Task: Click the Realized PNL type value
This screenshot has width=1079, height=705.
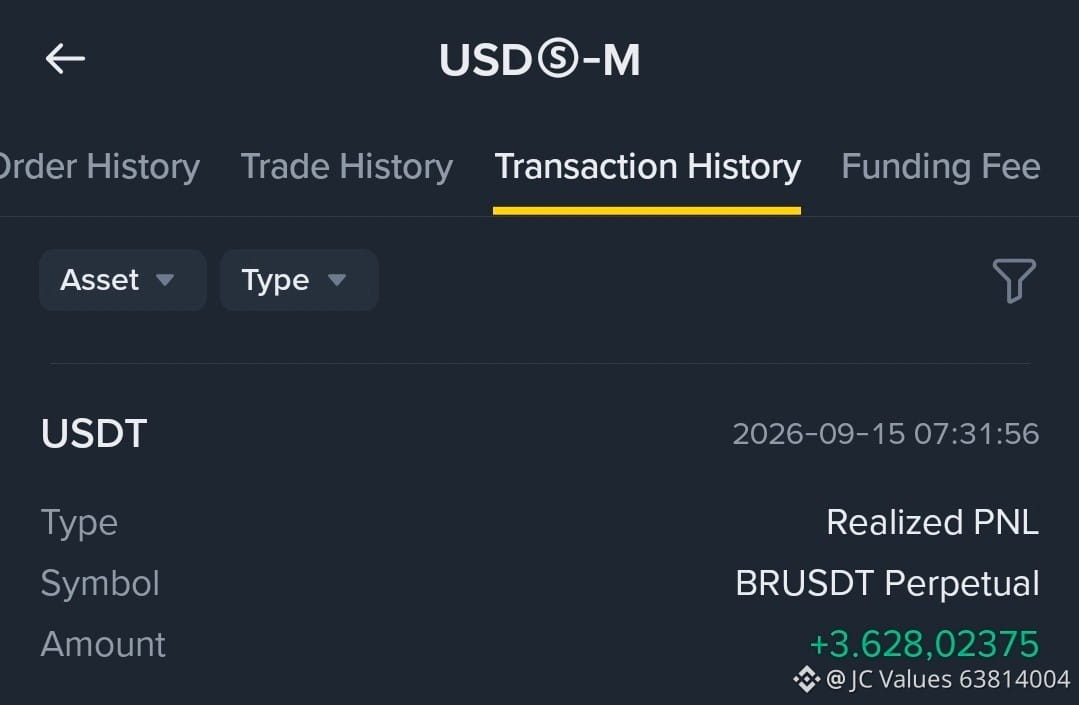Action: coord(932,523)
